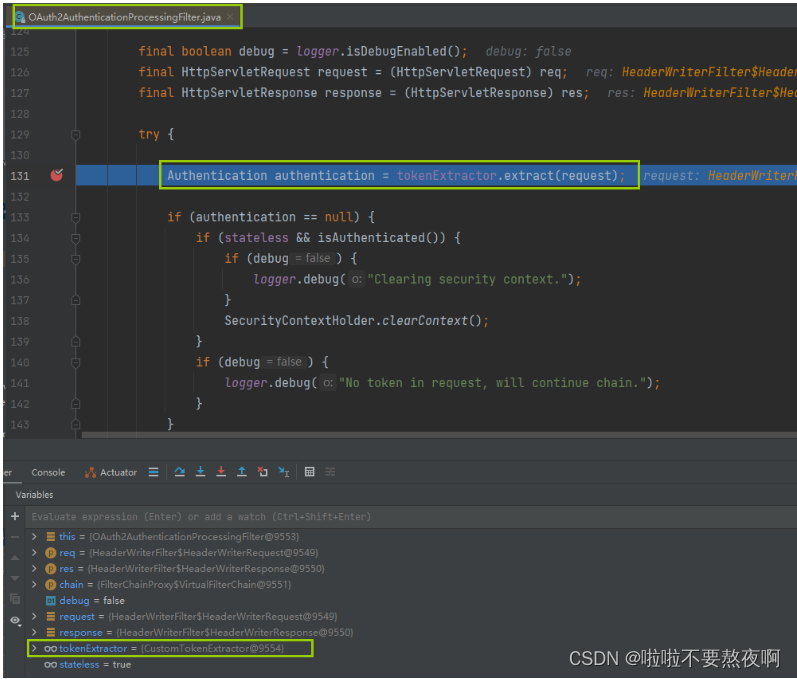
Task: Click the Run to Cursor icon
Action: coord(284,472)
